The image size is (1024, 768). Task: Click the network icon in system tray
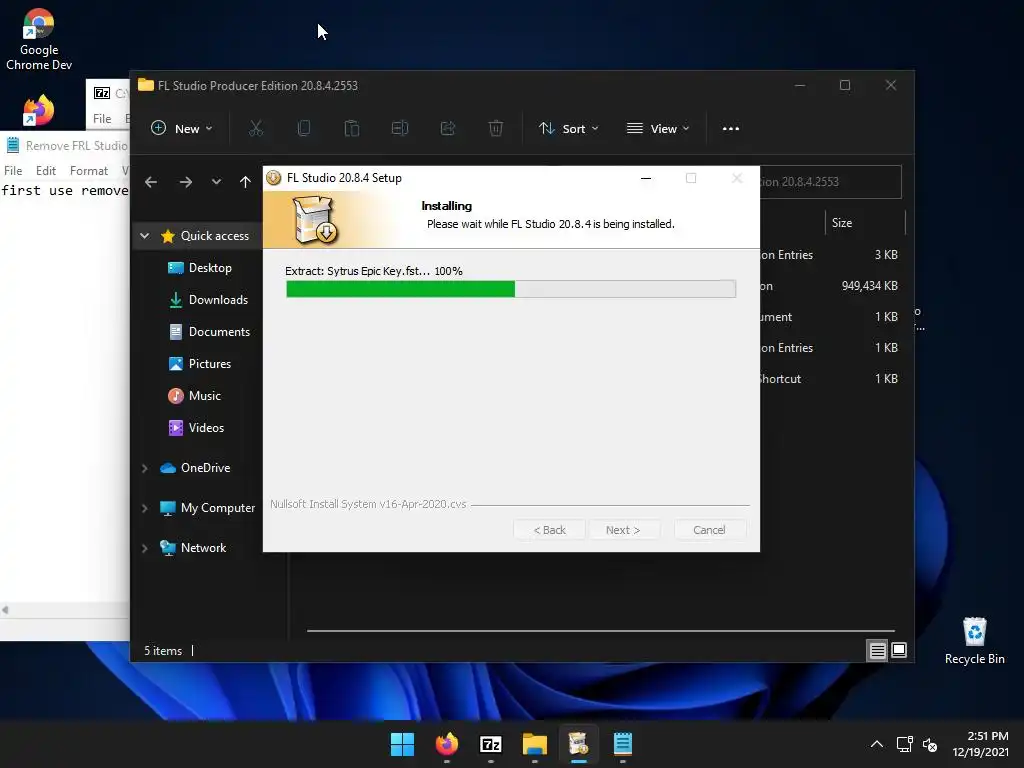point(904,744)
